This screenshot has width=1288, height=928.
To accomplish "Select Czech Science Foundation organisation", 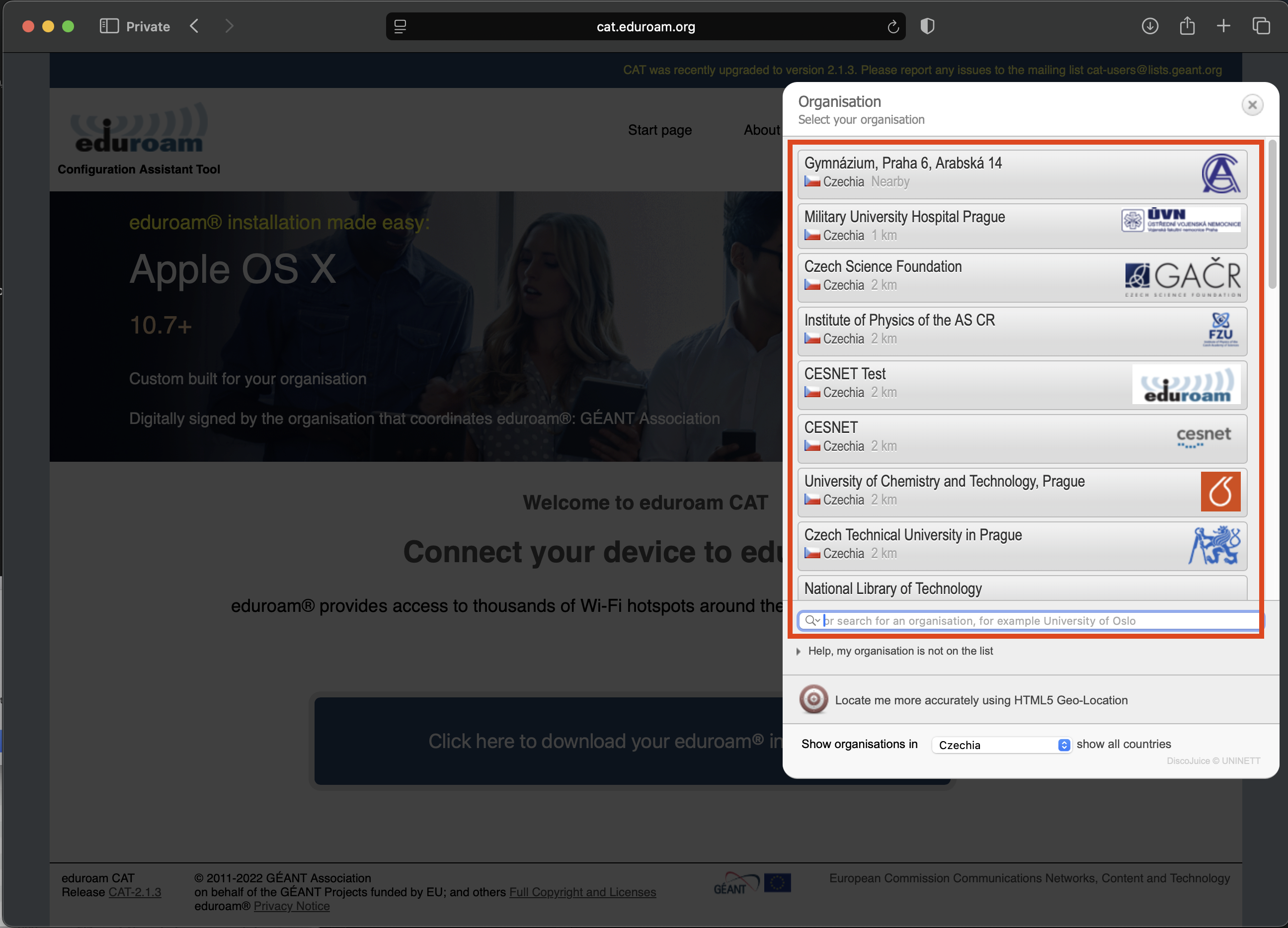I will 1022,278.
